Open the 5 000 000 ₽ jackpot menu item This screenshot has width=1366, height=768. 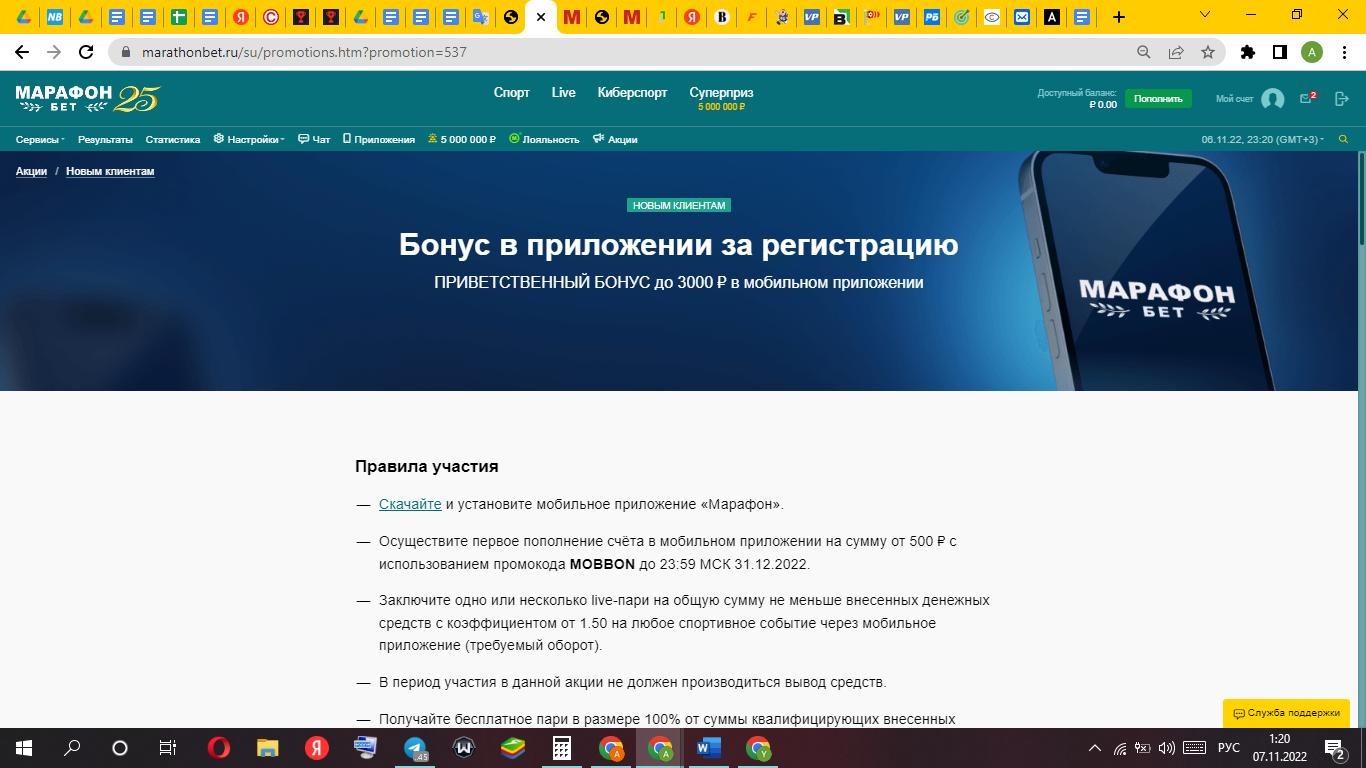tap(462, 140)
